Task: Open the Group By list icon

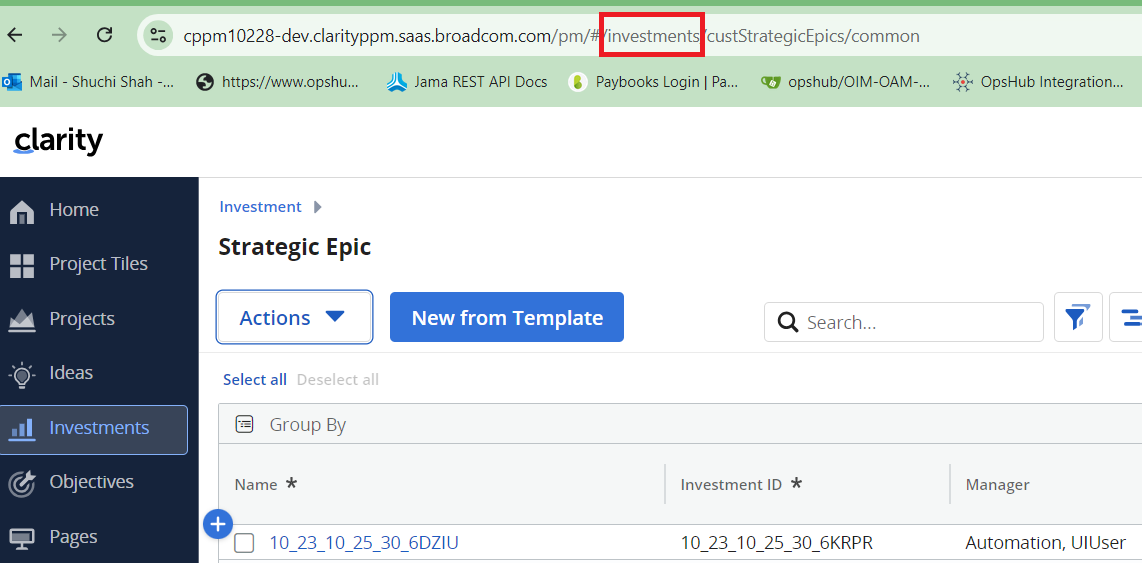Action: click(245, 425)
